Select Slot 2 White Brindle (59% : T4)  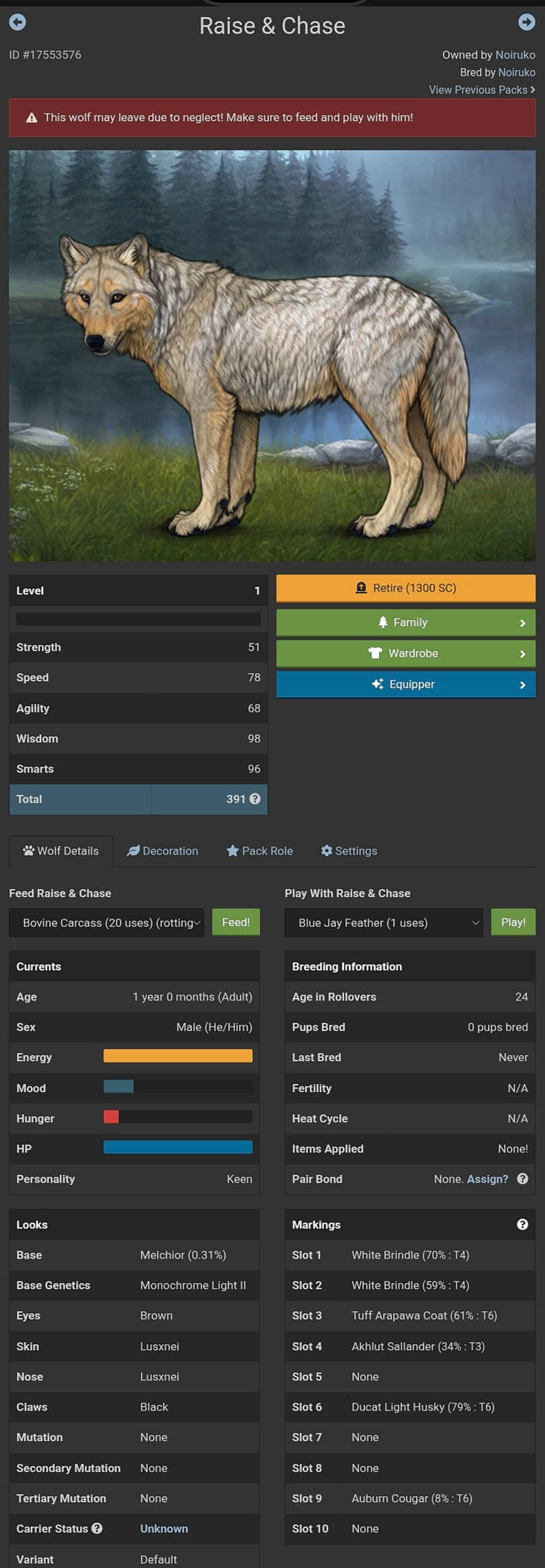coord(410,1285)
